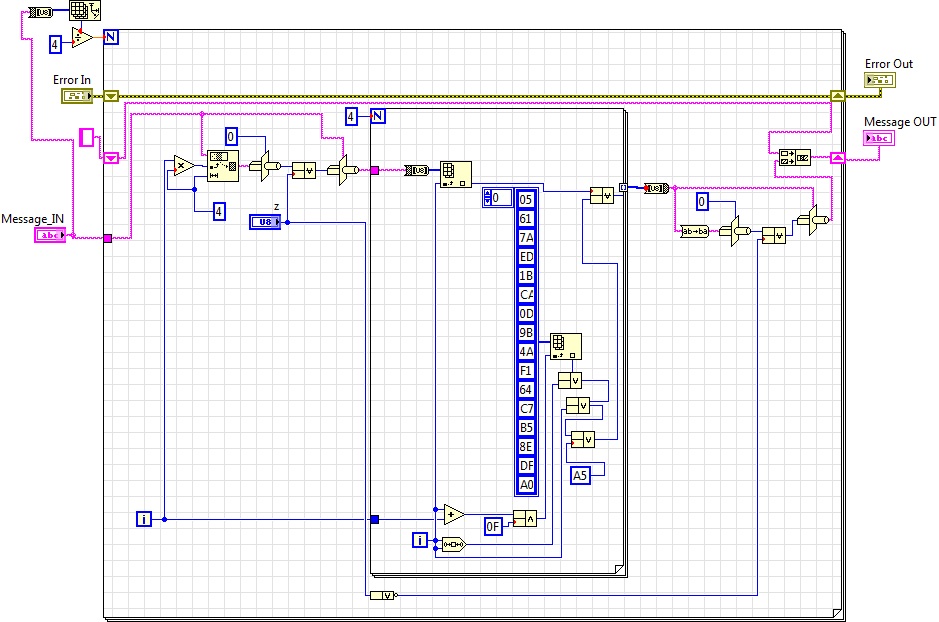Select the Add function triangle node
The height and width of the screenshot is (622, 939).
[454, 514]
